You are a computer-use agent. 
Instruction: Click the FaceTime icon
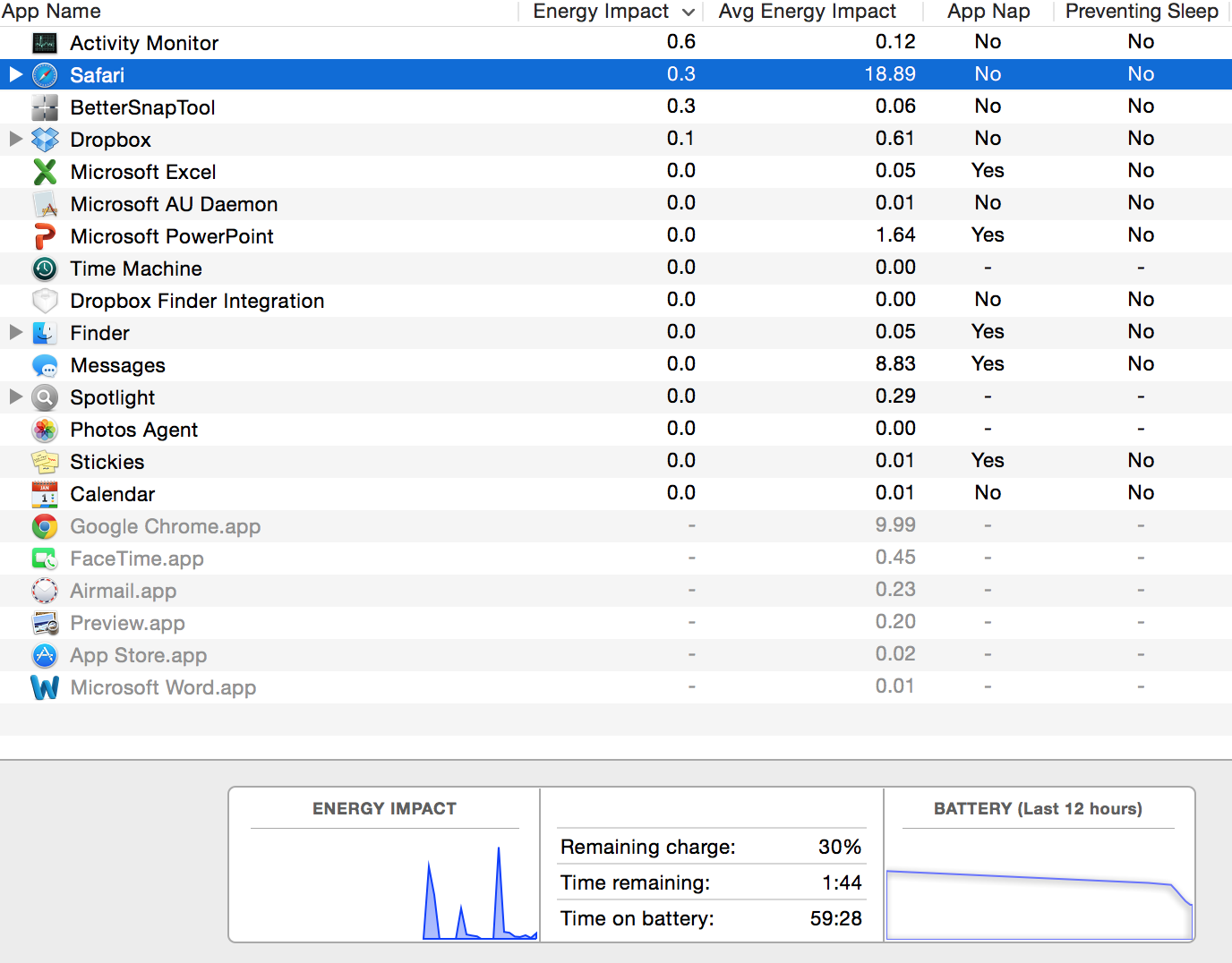(x=45, y=558)
